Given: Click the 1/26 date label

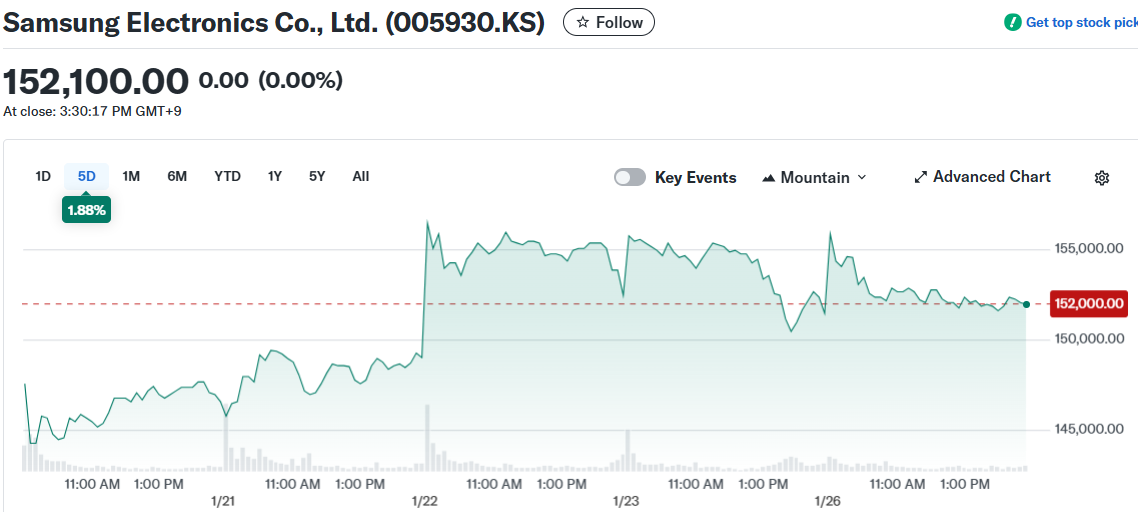Looking at the screenshot, I should (828, 501).
